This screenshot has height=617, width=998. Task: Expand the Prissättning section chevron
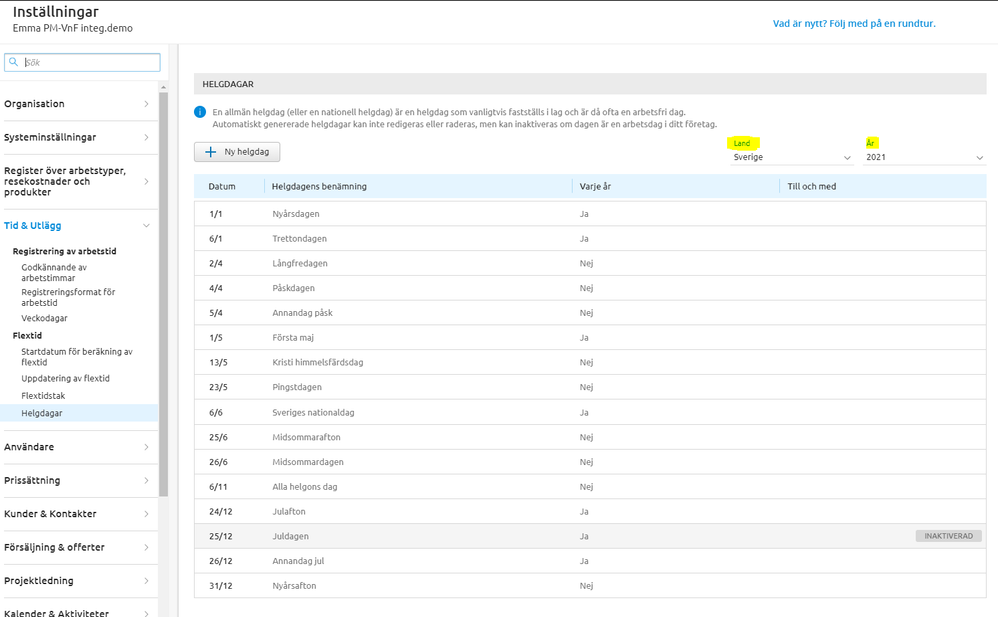tap(146, 481)
